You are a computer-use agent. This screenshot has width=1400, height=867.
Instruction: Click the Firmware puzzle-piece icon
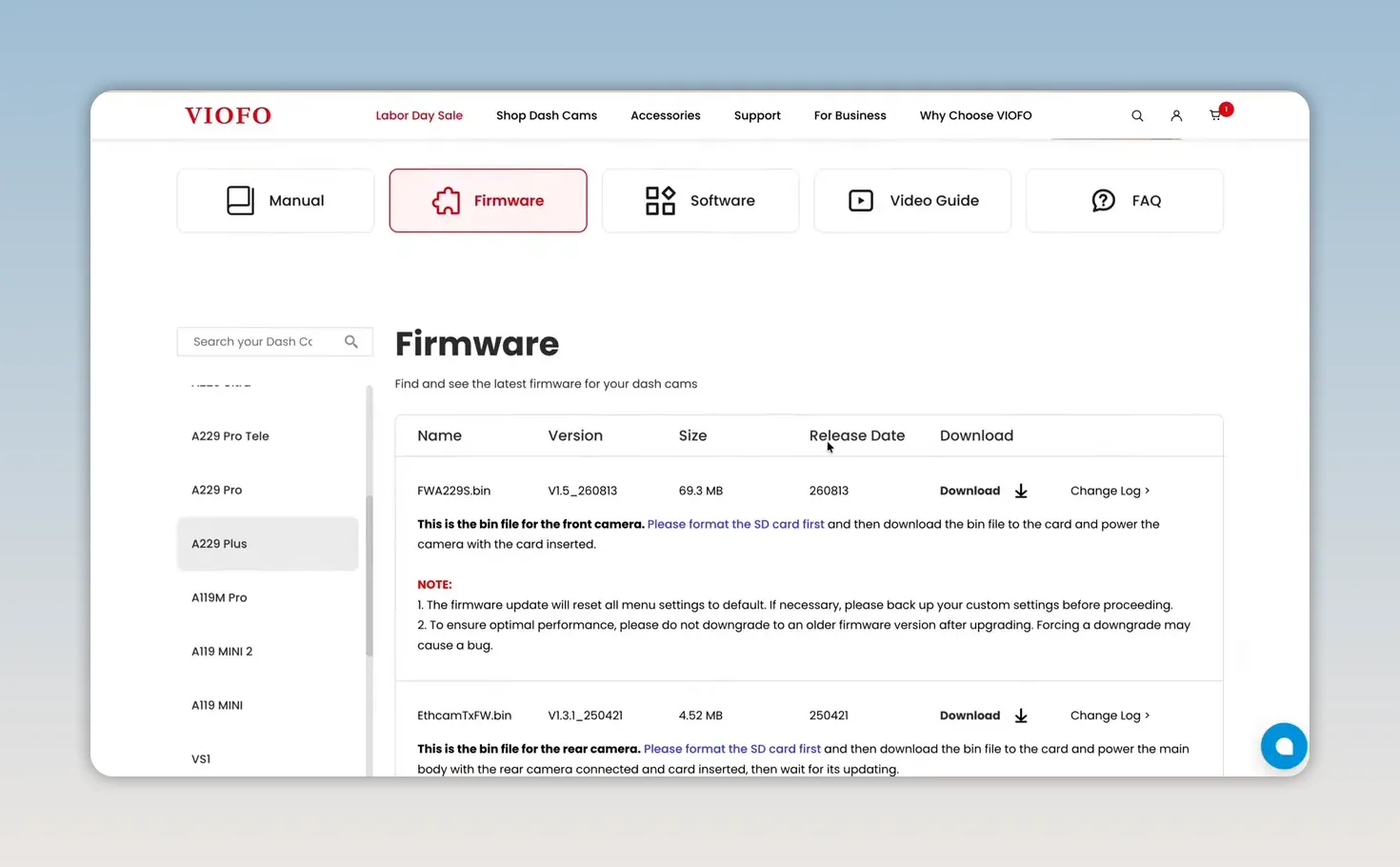pos(446,200)
